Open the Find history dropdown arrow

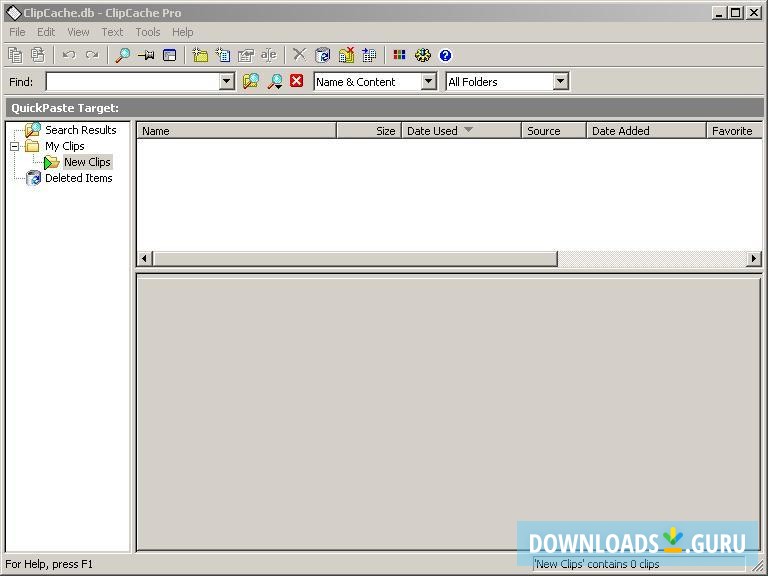[x=226, y=81]
